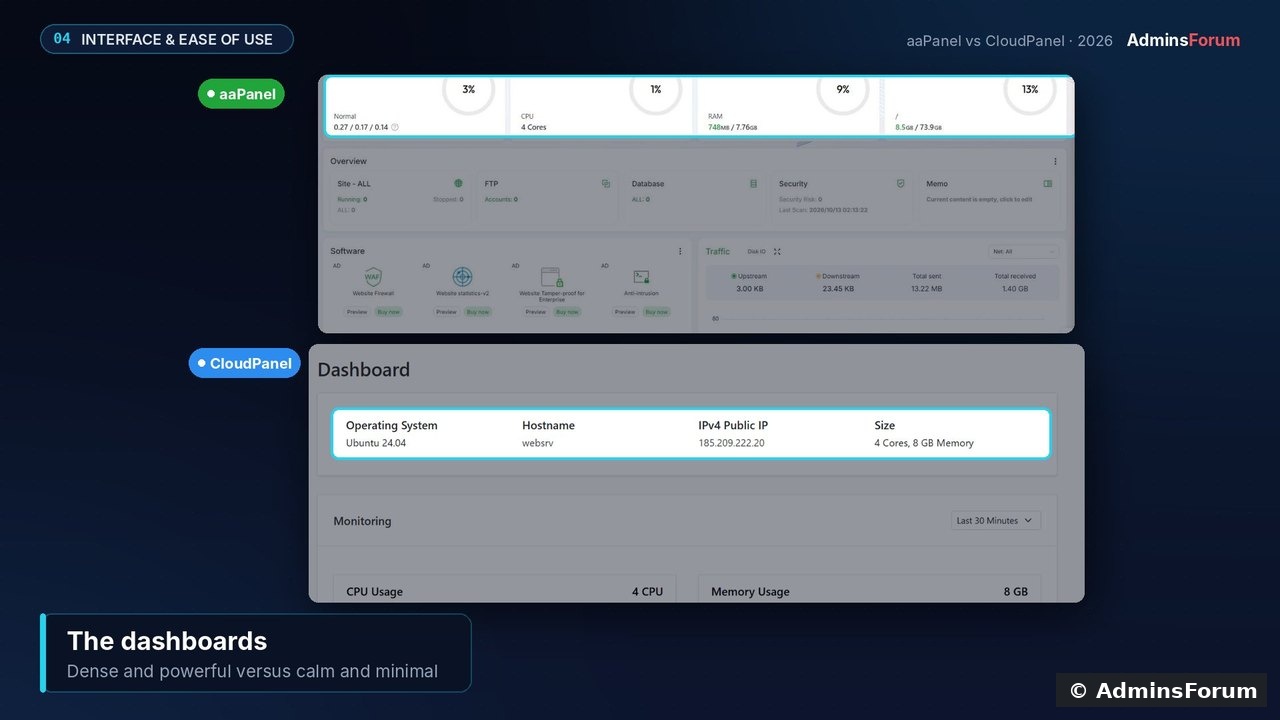
Task: Click the FTP card icon
Action: pyautogui.click(x=606, y=184)
